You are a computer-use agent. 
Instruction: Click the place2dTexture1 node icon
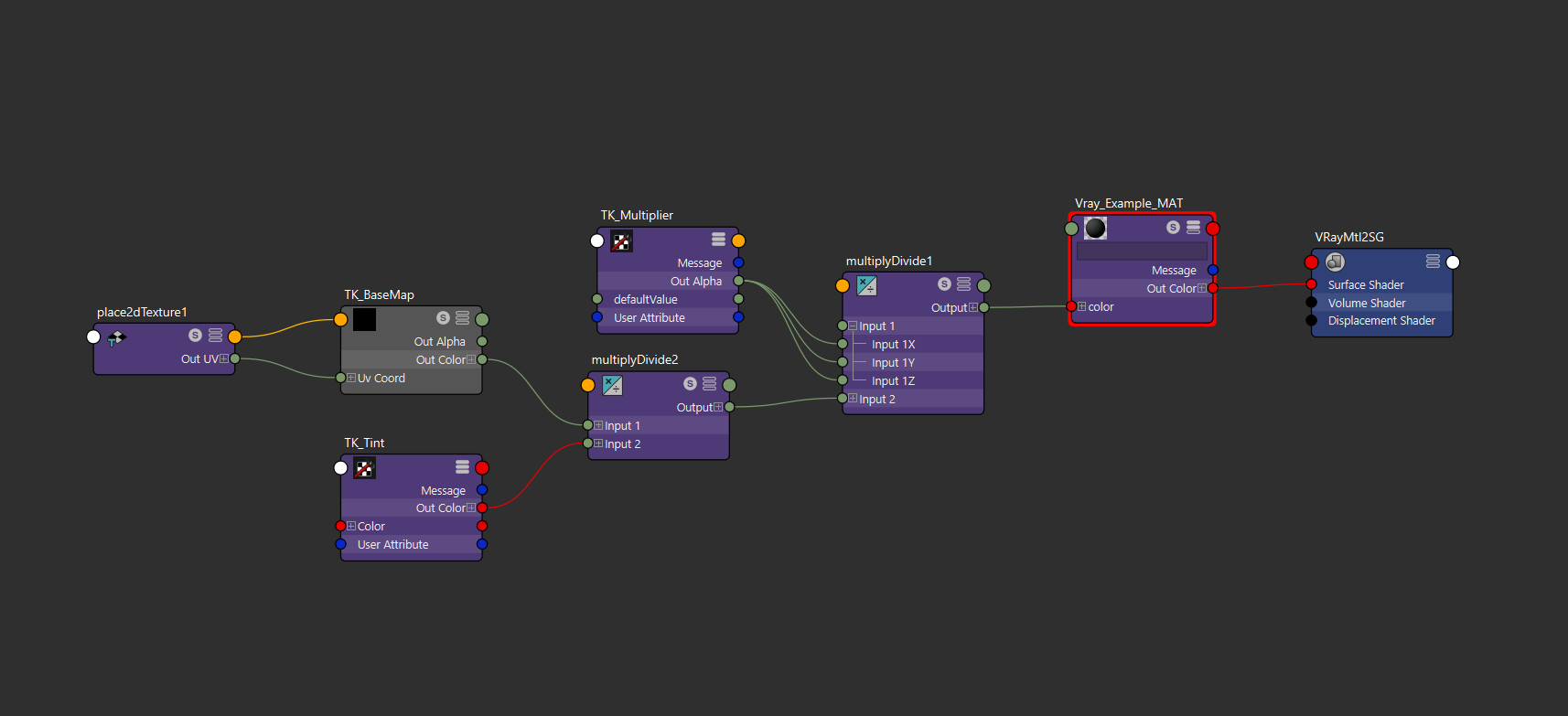click(116, 338)
